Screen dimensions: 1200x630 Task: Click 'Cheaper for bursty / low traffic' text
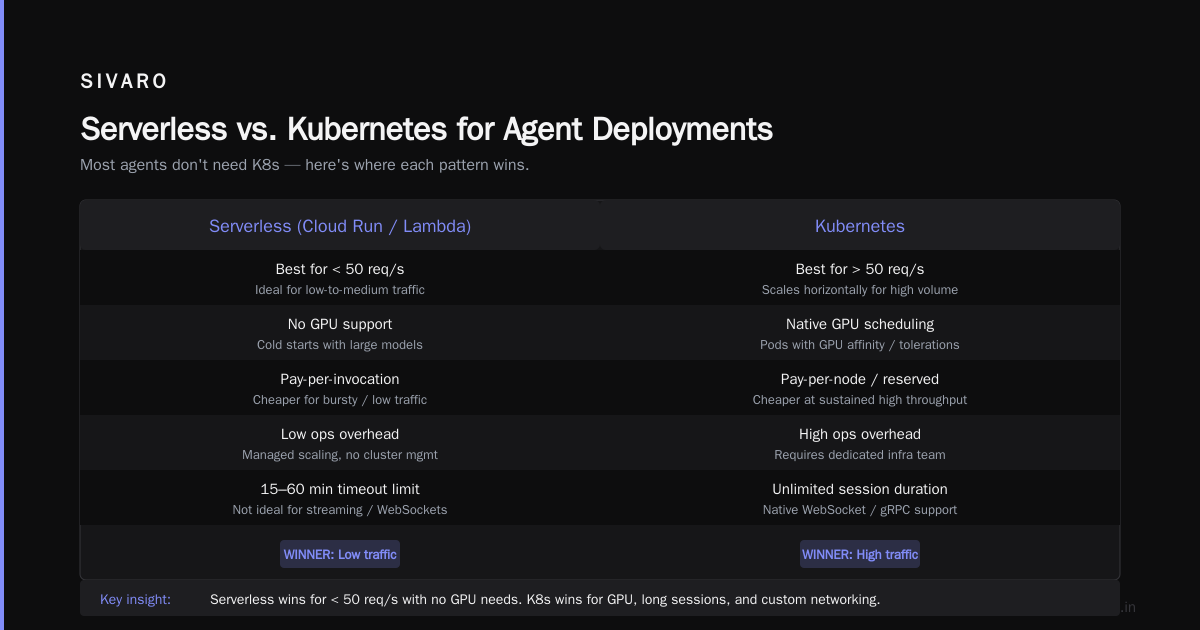click(340, 400)
